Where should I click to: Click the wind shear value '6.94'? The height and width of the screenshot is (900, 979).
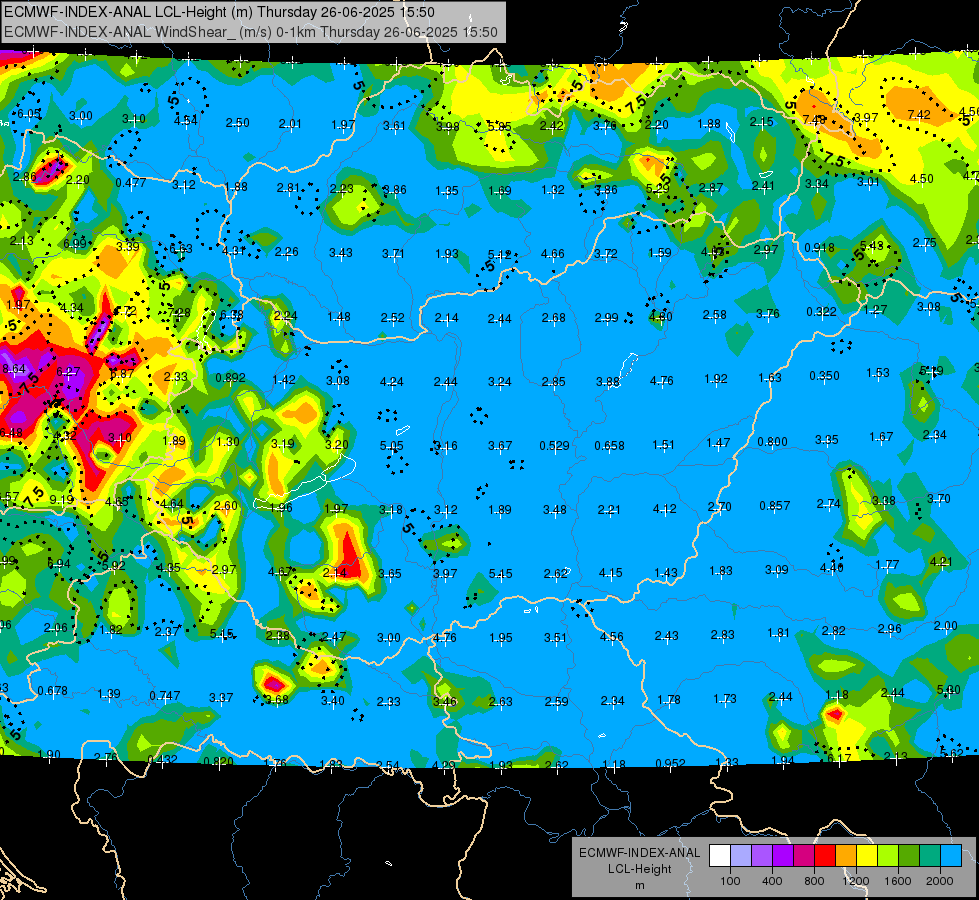coord(59,563)
